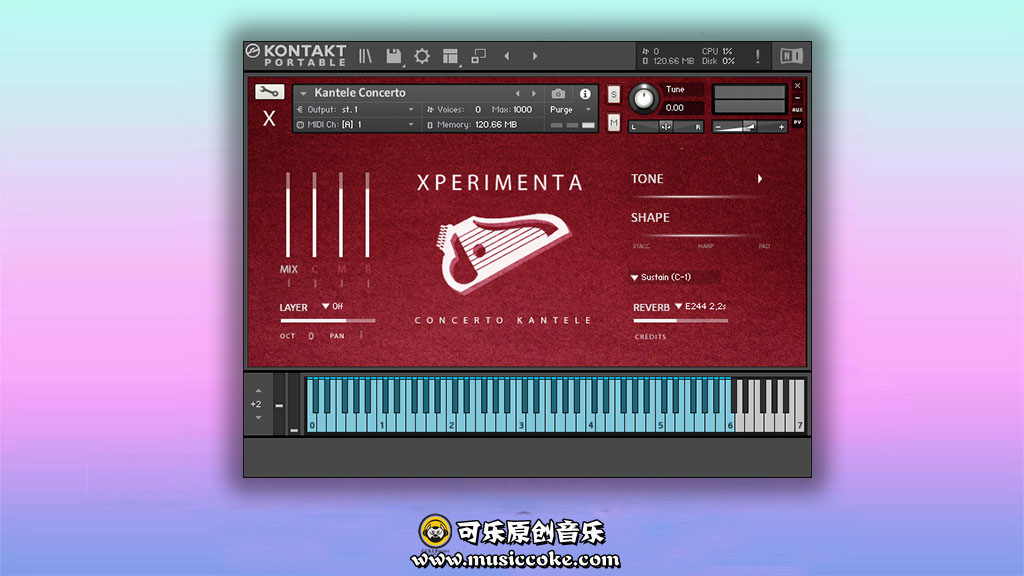1024x576 pixels.
Task: Toggle the C microphone label
Action: [x=315, y=269]
